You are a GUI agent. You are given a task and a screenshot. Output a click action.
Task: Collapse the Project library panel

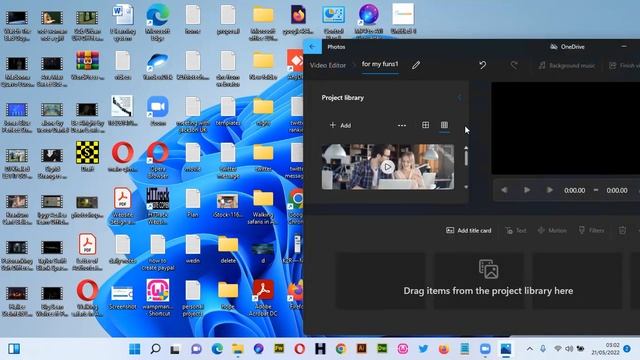click(460, 98)
